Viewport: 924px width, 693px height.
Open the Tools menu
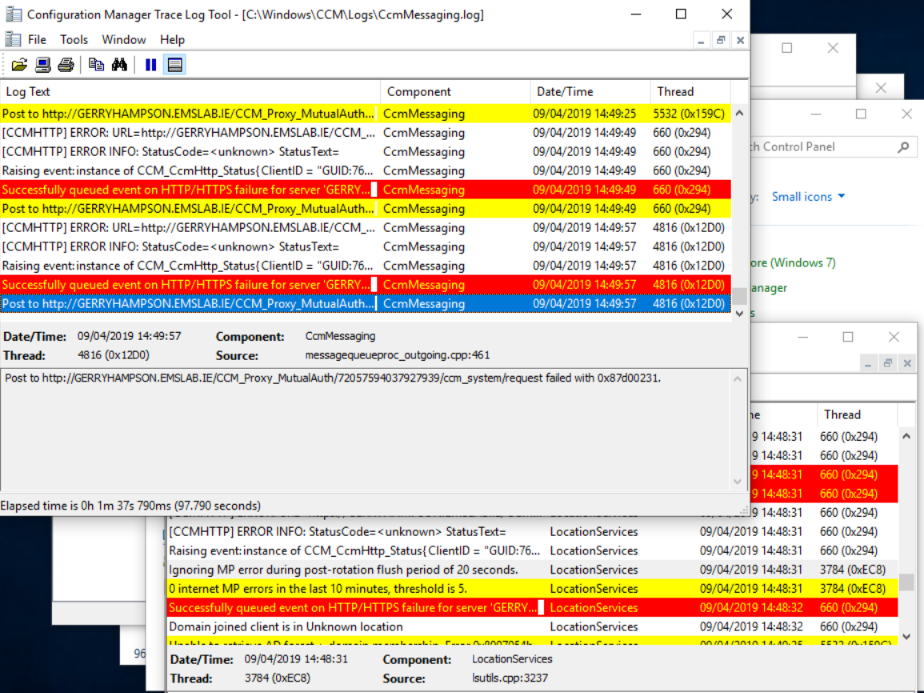74,39
